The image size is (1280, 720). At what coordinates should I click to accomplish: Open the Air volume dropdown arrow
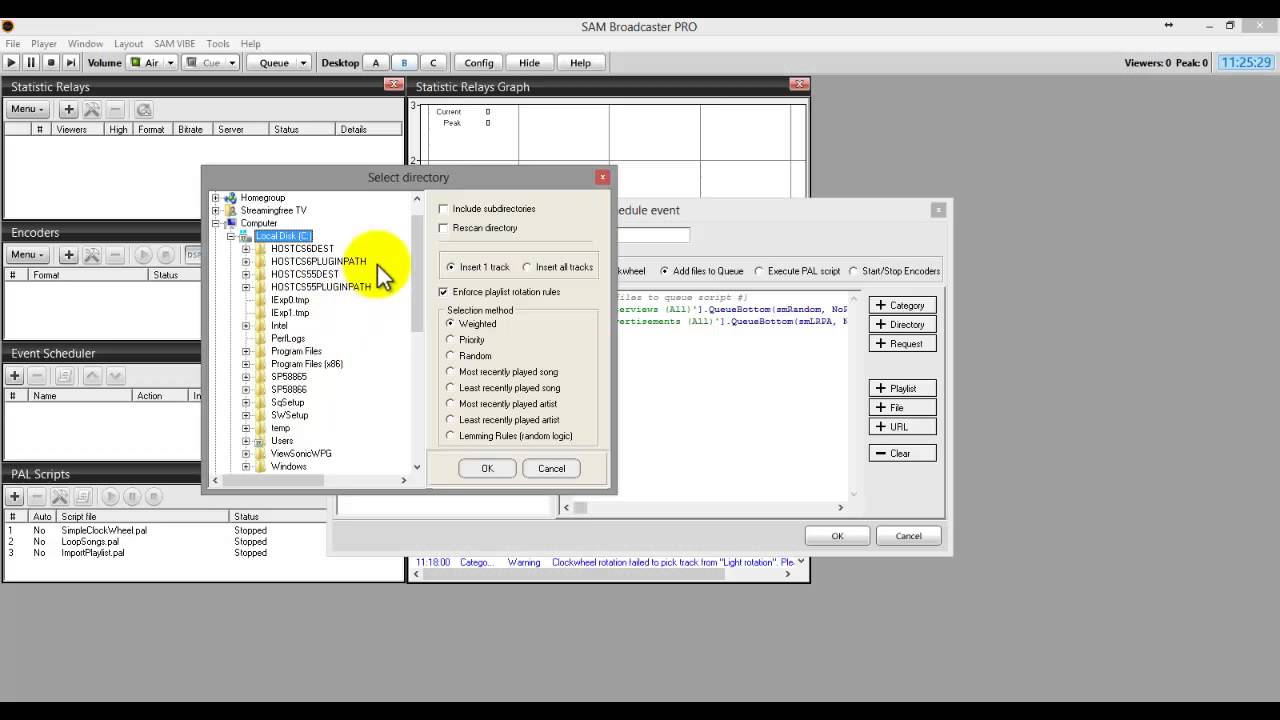tap(171, 62)
